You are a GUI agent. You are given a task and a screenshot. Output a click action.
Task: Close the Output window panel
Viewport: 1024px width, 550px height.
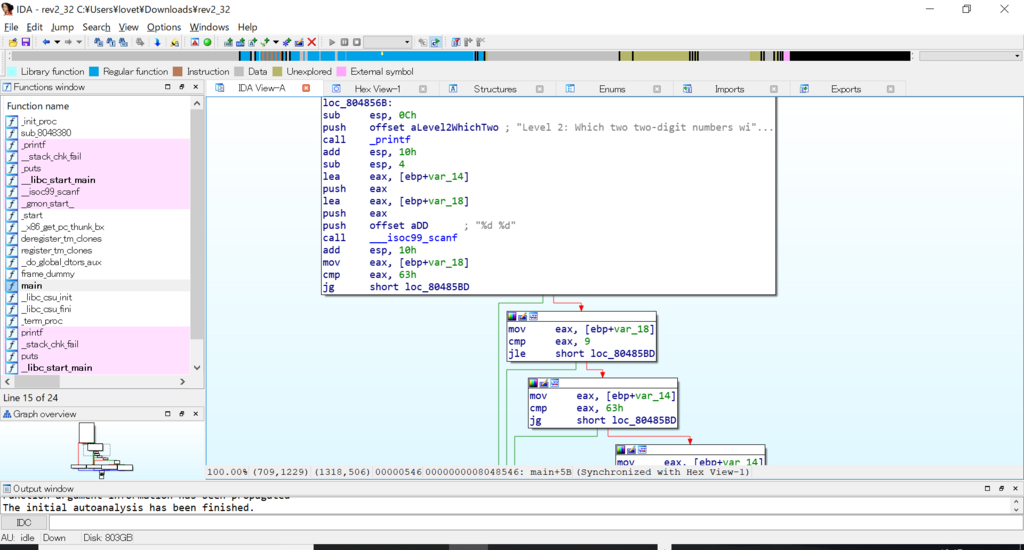coord(1016,488)
